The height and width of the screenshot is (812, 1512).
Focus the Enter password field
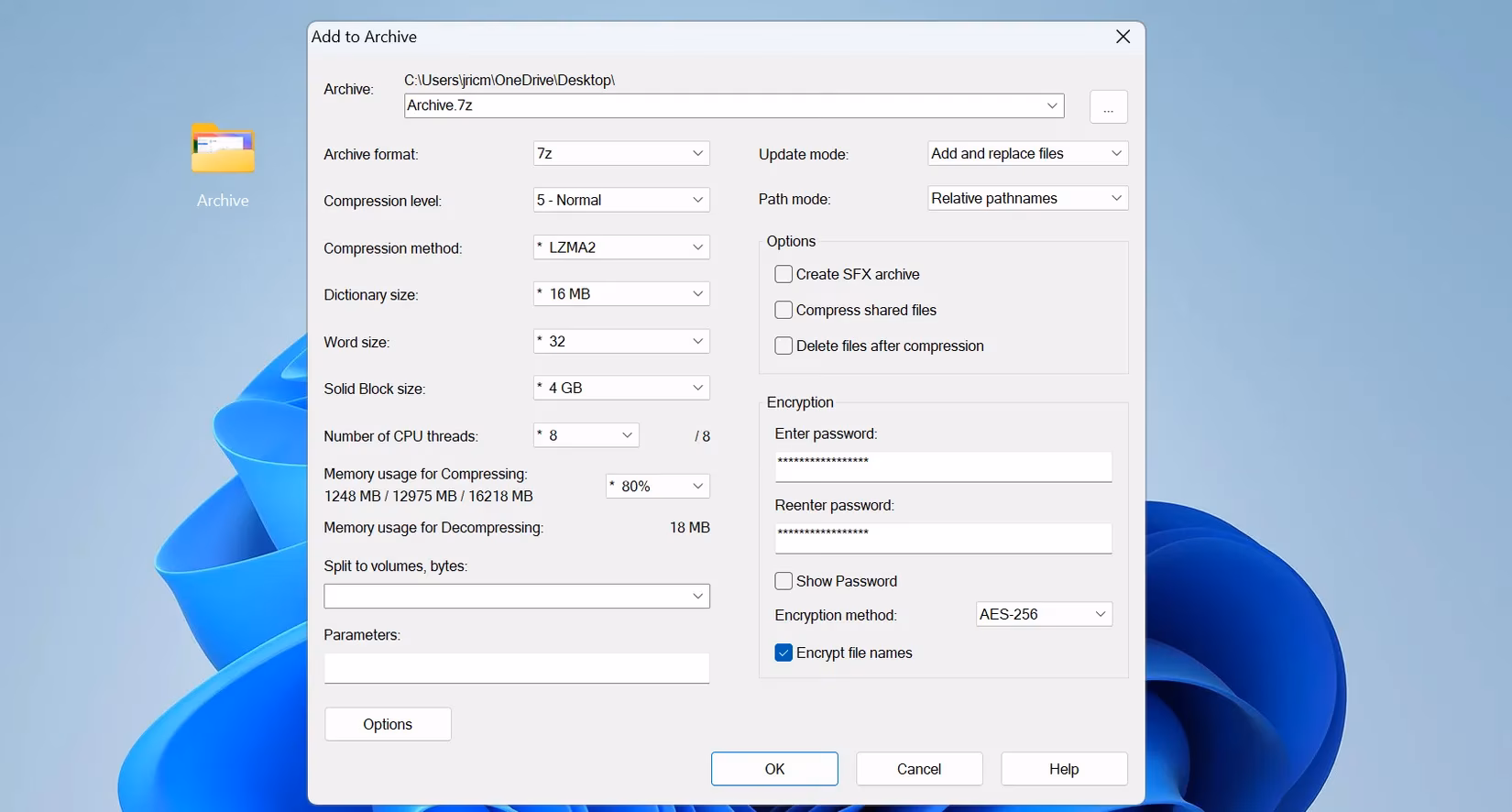[x=943, y=466]
